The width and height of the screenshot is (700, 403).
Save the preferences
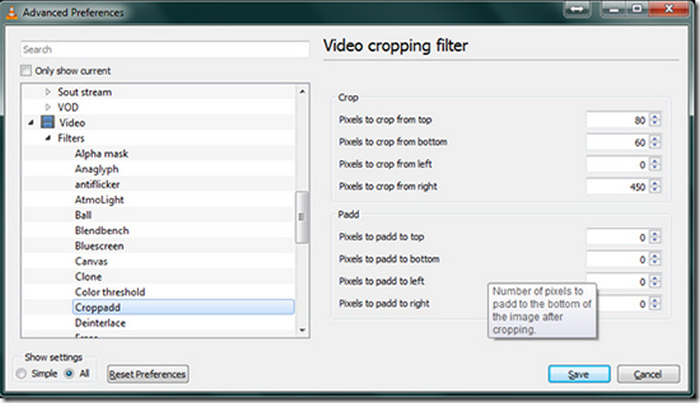(579, 374)
